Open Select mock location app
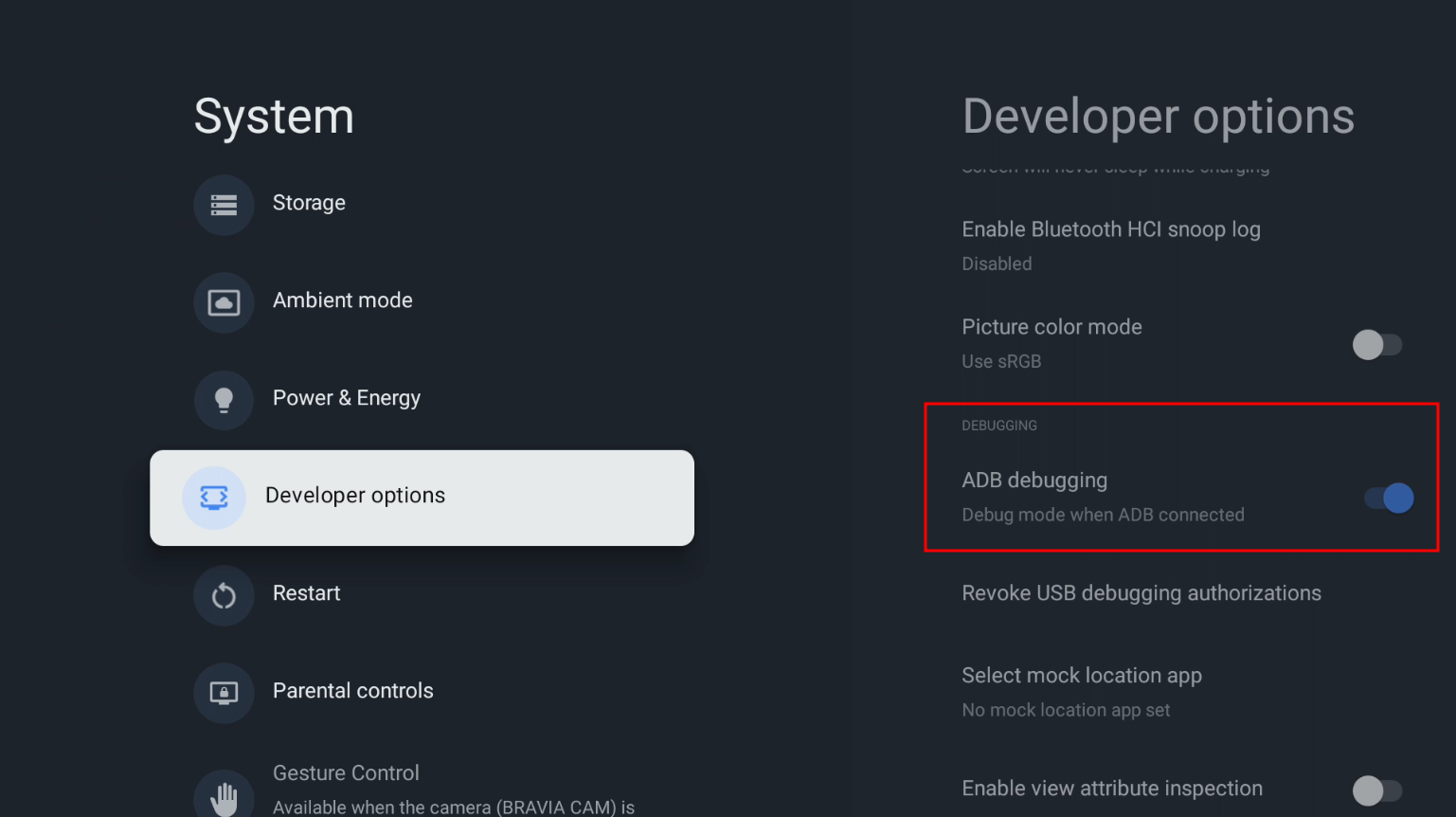Image resolution: width=1456 pixels, height=817 pixels. (x=1181, y=692)
